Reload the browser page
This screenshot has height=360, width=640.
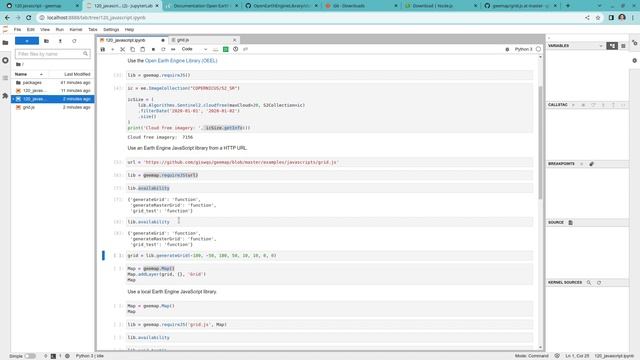[29, 18]
